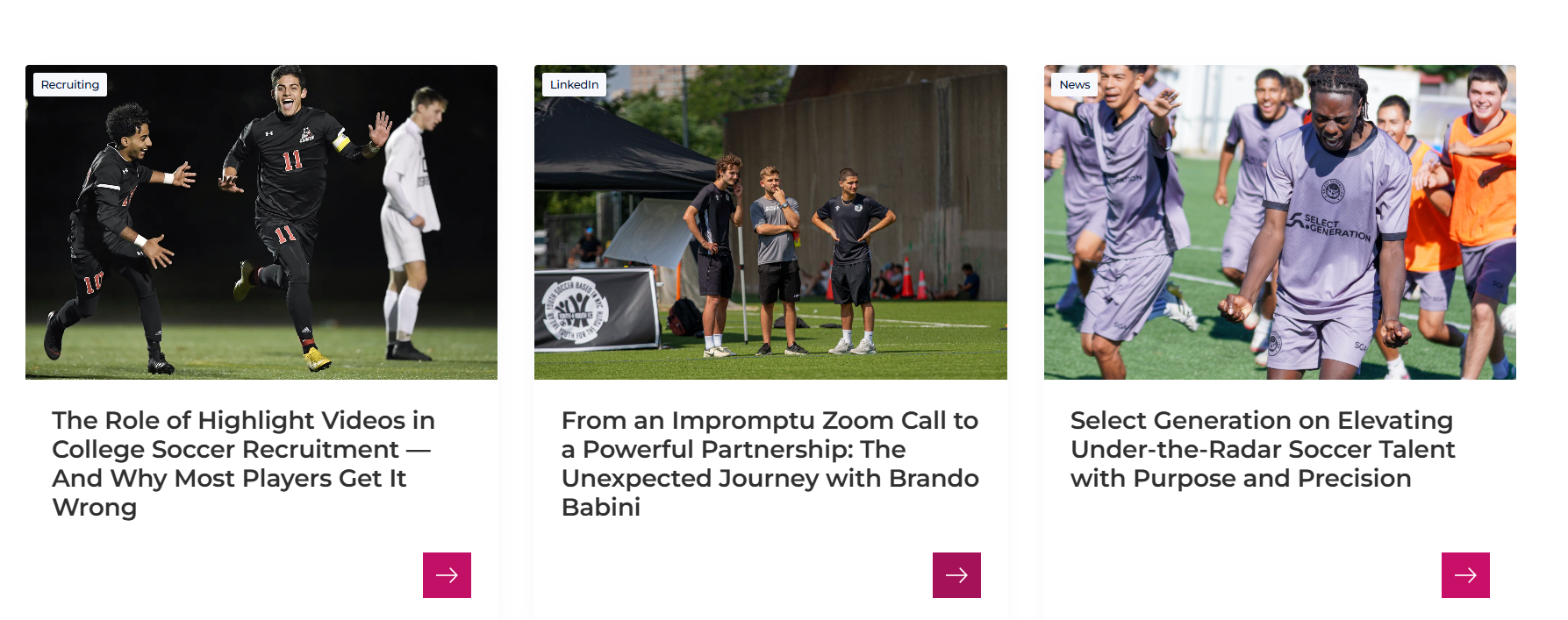
Task: Click the Select Generation jersey logo in photo
Action: click(x=1332, y=224)
